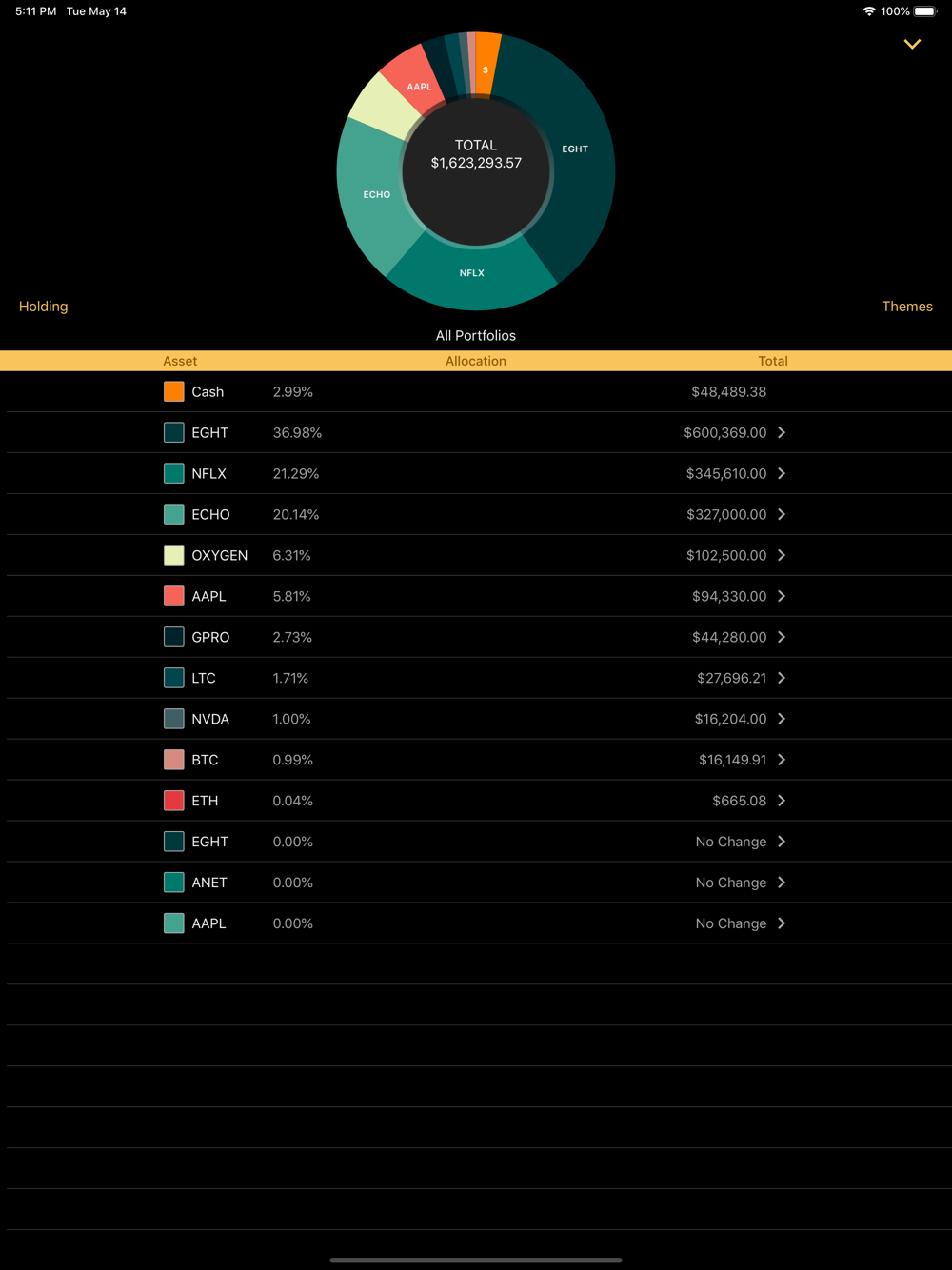The height and width of the screenshot is (1270, 952).
Task: Open details chevron for EGHT $600,369.00
Action: (782, 432)
